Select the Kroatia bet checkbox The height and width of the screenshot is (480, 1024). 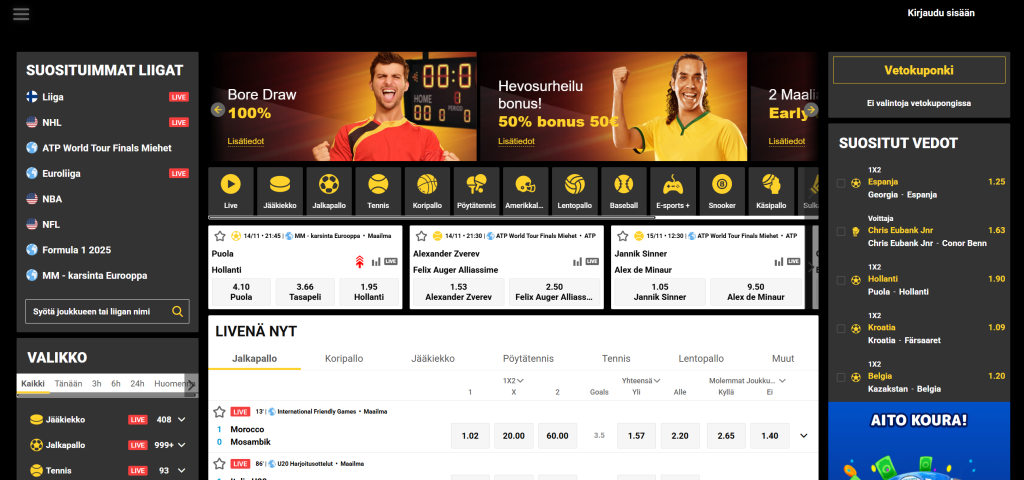[841, 328]
